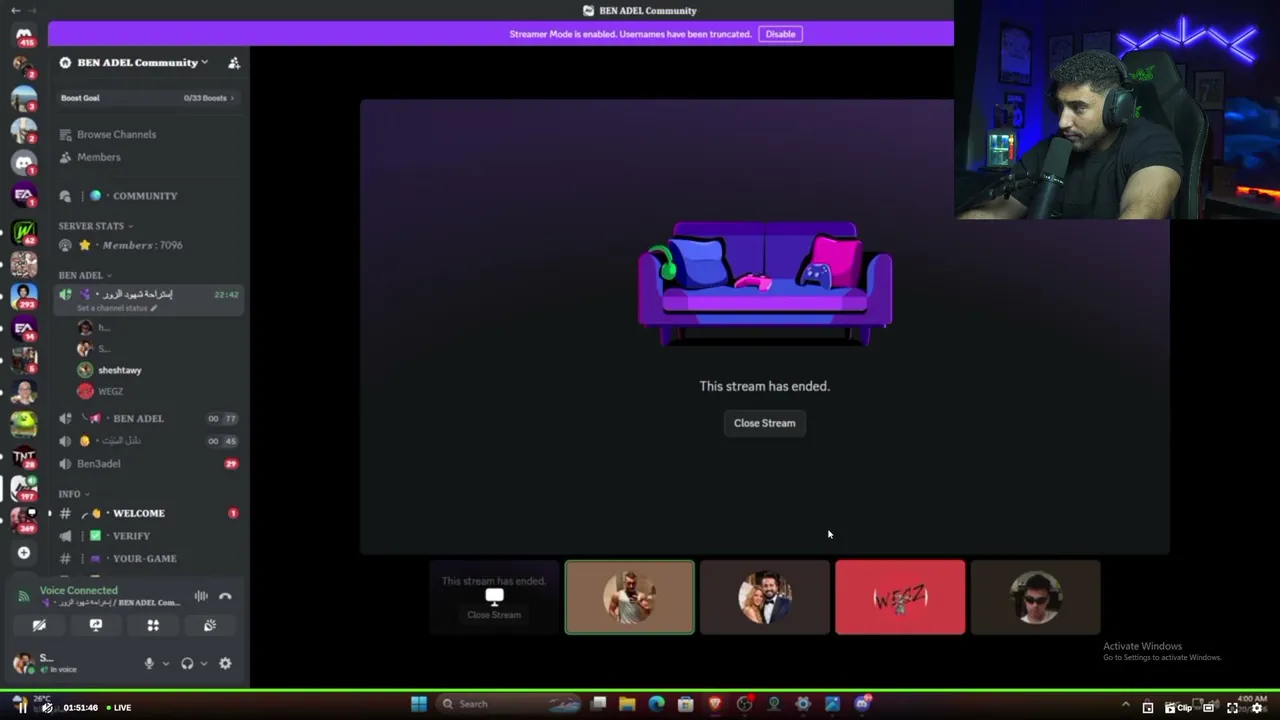This screenshot has height=720, width=1280.
Task: Click the Close Stream button under the couch
Action: click(x=764, y=423)
